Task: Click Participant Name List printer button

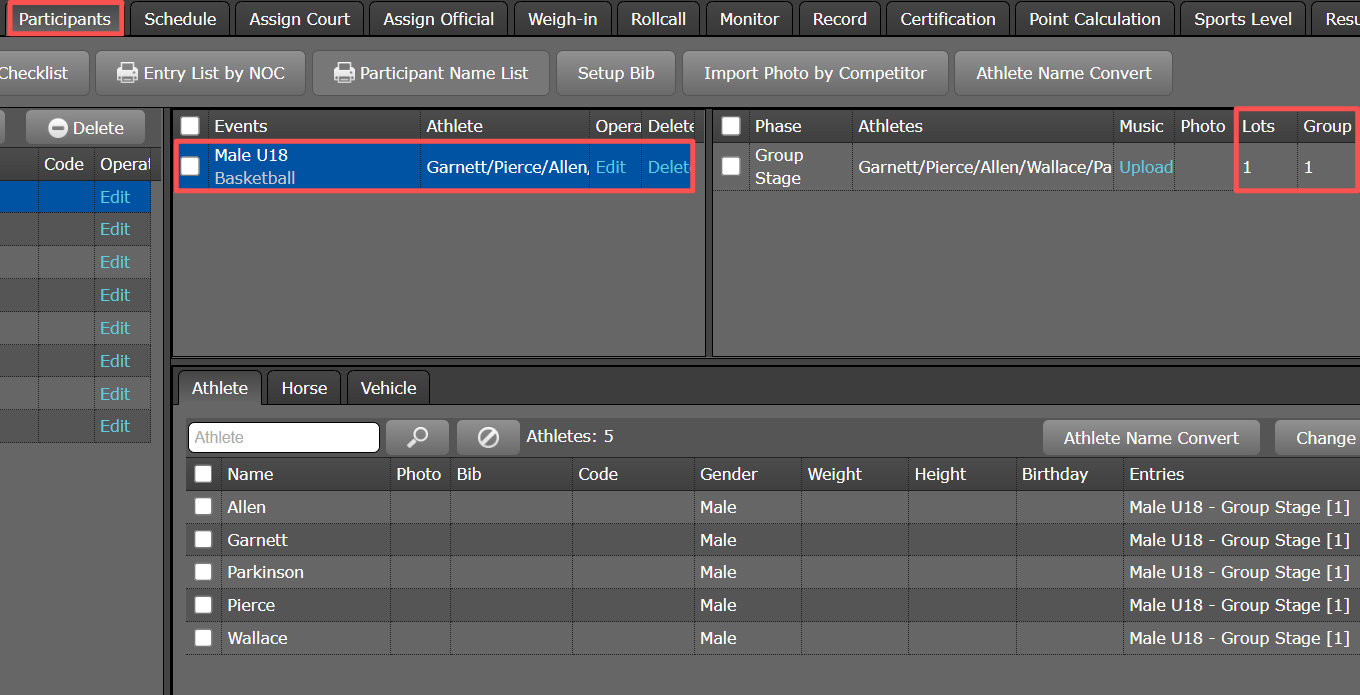Action: tap(430, 73)
